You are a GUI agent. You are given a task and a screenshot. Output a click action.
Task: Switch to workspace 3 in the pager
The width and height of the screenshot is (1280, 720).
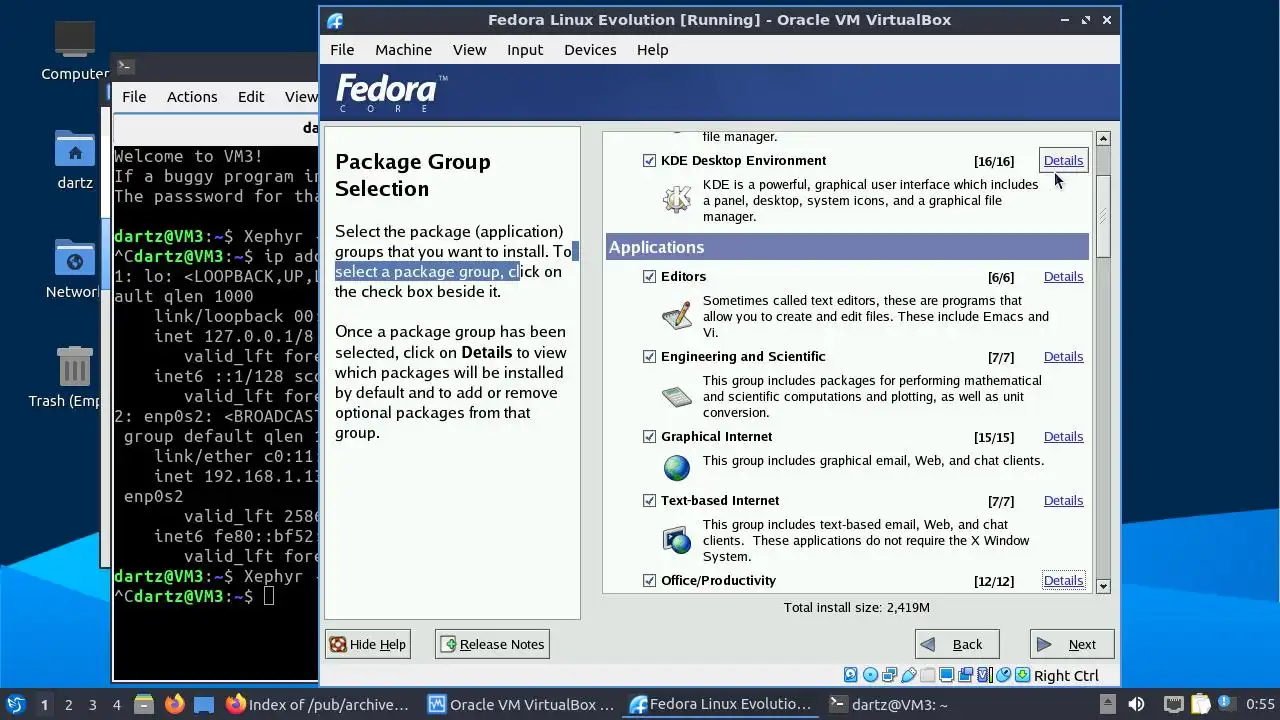tap(92, 705)
